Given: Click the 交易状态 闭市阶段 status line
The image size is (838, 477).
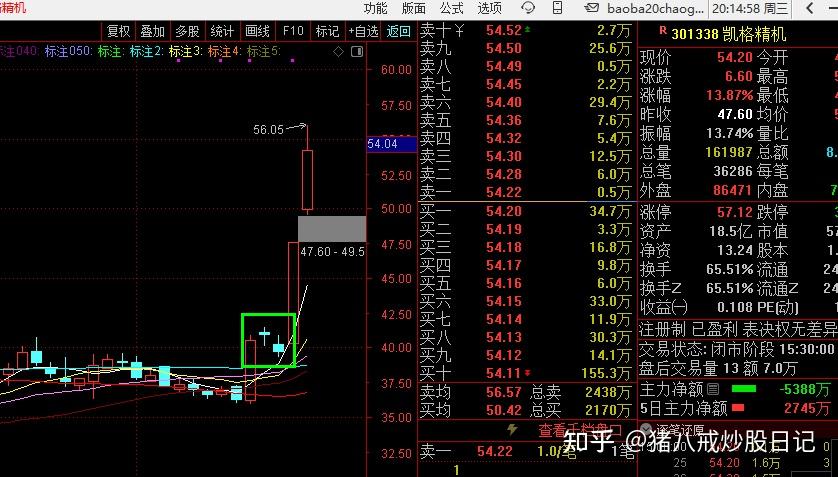Looking at the screenshot, I should coord(738,349).
